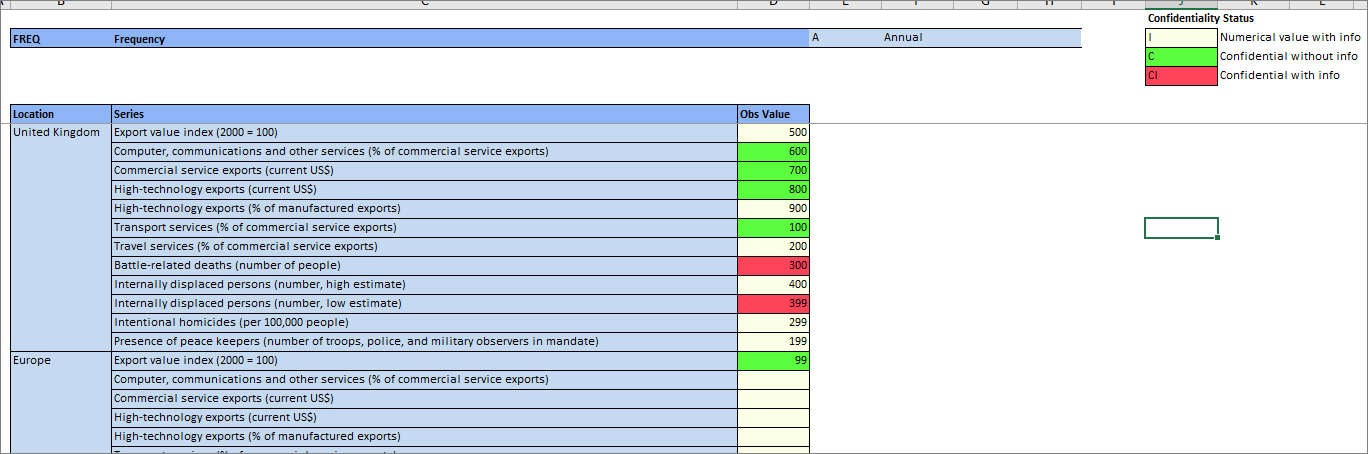Click the pale yellow 'I' legend cell
The height and width of the screenshot is (454, 1368).
(x=1181, y=38)
